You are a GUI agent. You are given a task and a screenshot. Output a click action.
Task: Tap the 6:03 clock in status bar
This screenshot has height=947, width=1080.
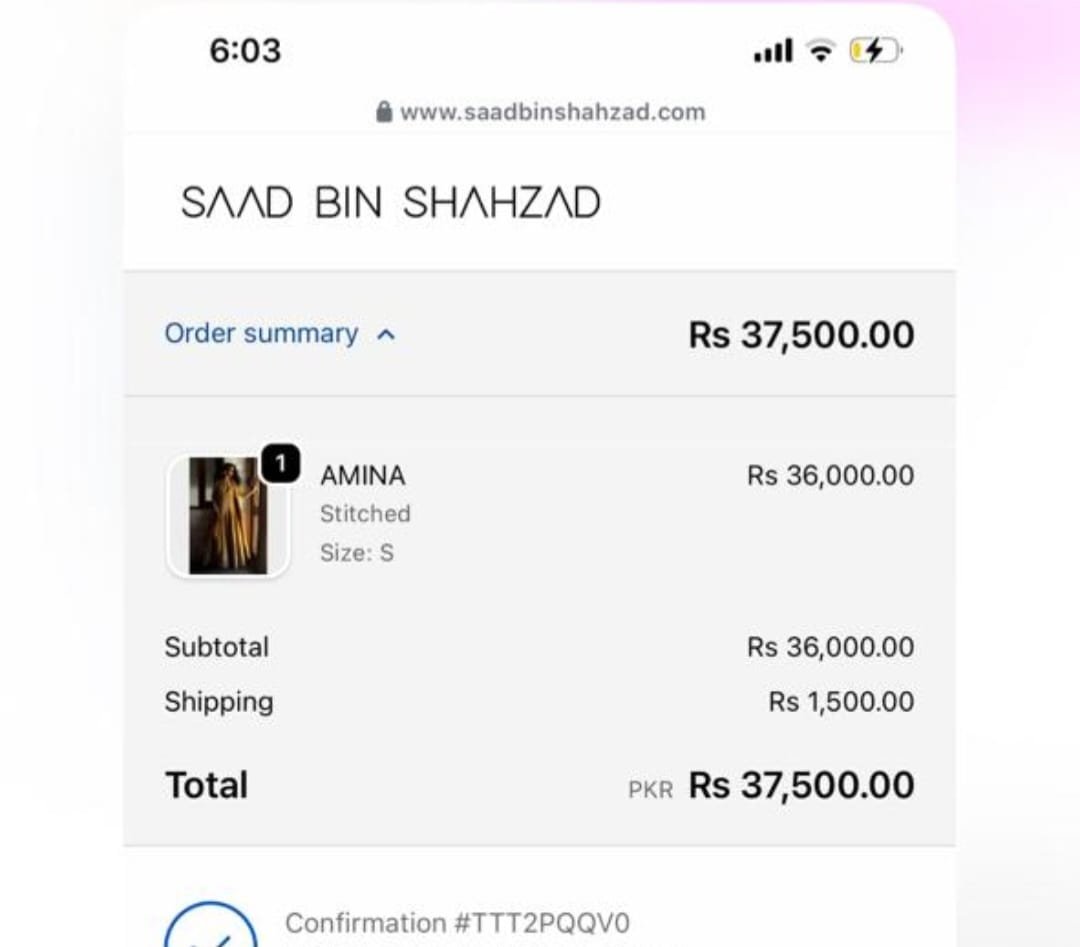[245, 51]
